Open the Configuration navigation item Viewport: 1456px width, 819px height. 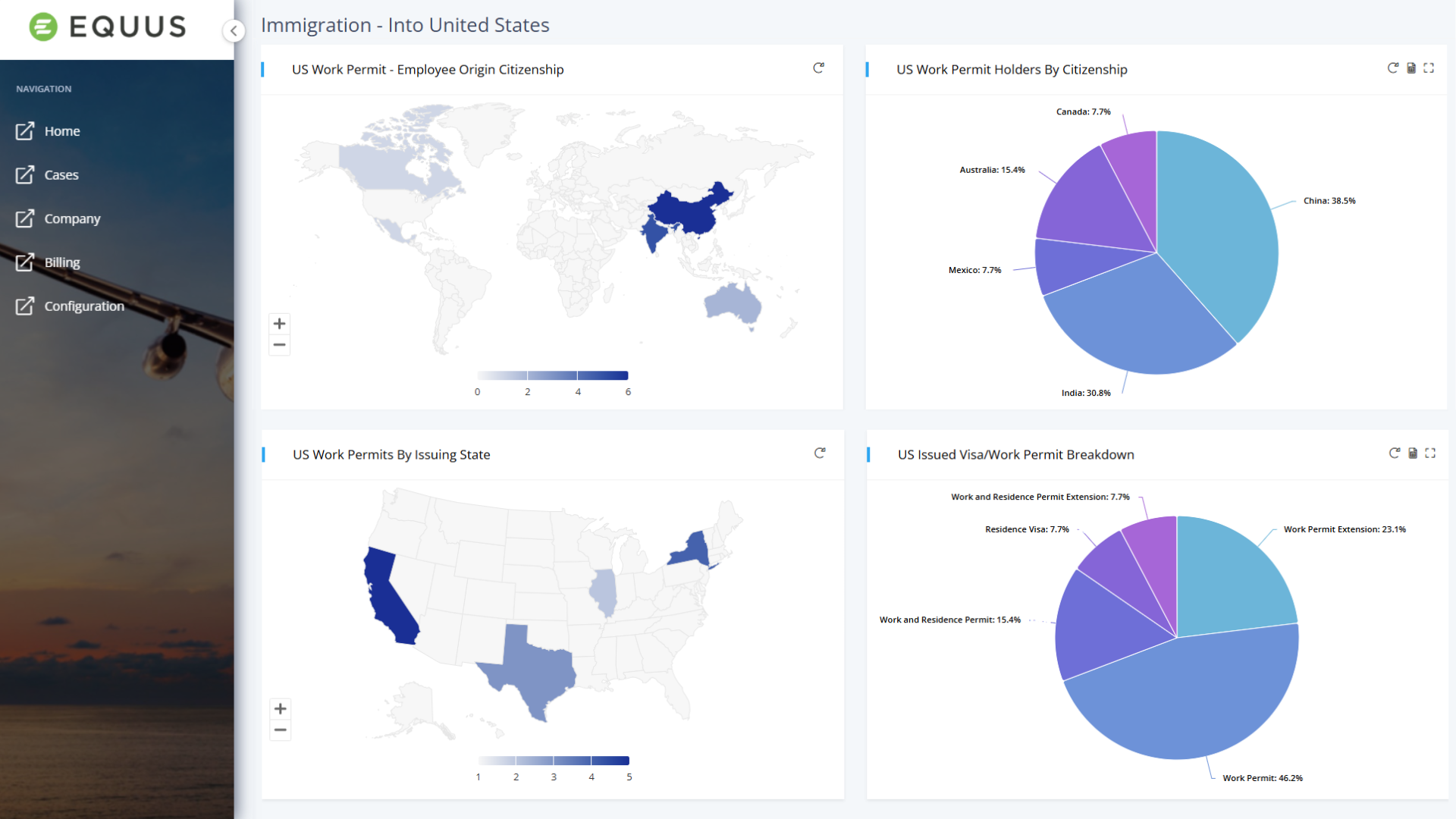83,306
